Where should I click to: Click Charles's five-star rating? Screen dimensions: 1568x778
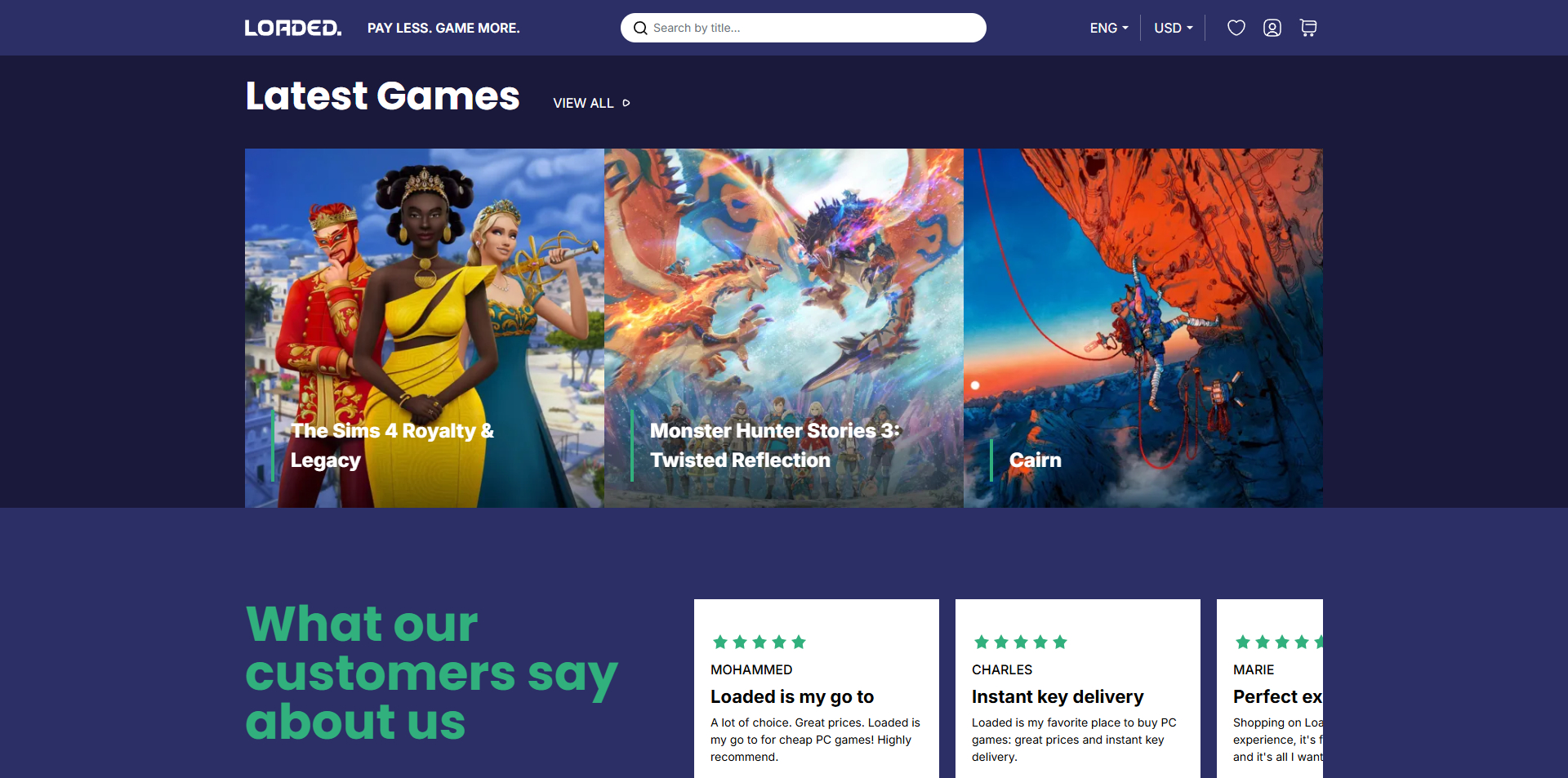(1021, 642)
